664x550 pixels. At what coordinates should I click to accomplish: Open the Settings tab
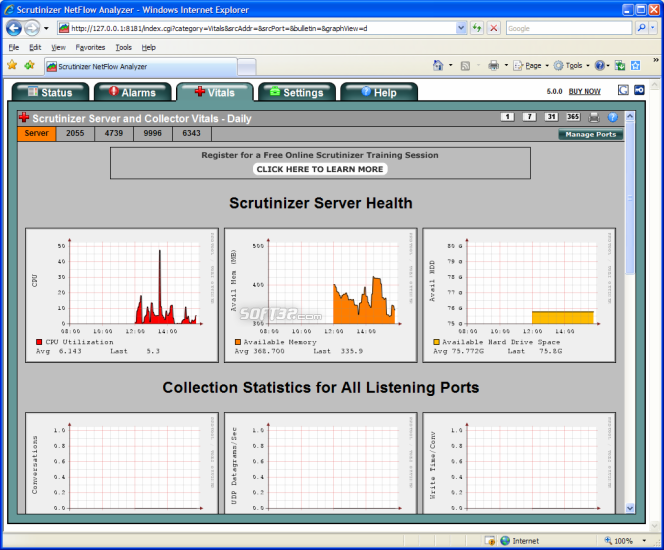pos(297,92)
